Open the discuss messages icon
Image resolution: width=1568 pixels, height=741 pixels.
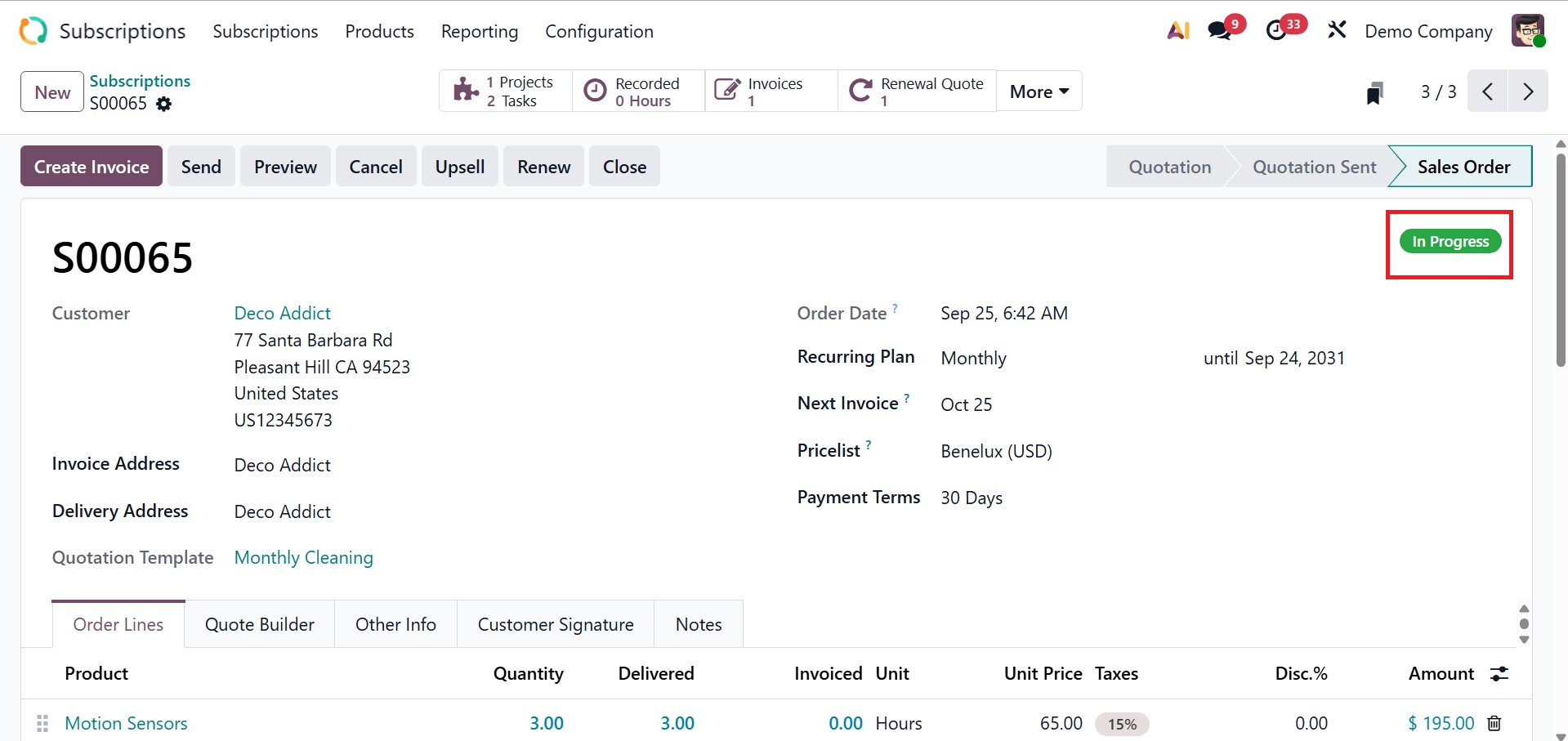[x=1220, y=31]
